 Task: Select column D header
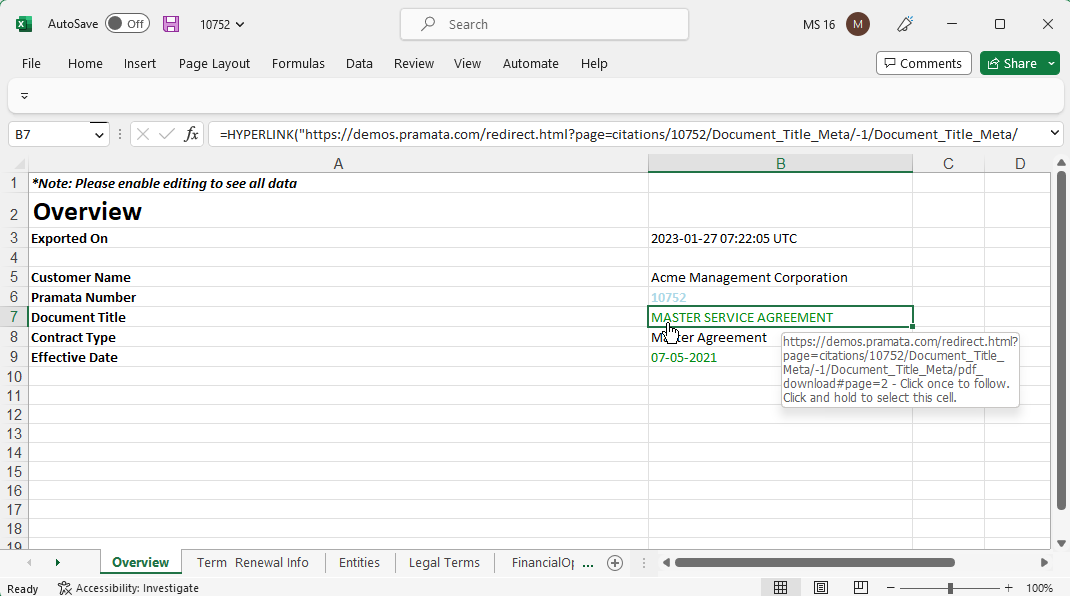(1020, 164)
